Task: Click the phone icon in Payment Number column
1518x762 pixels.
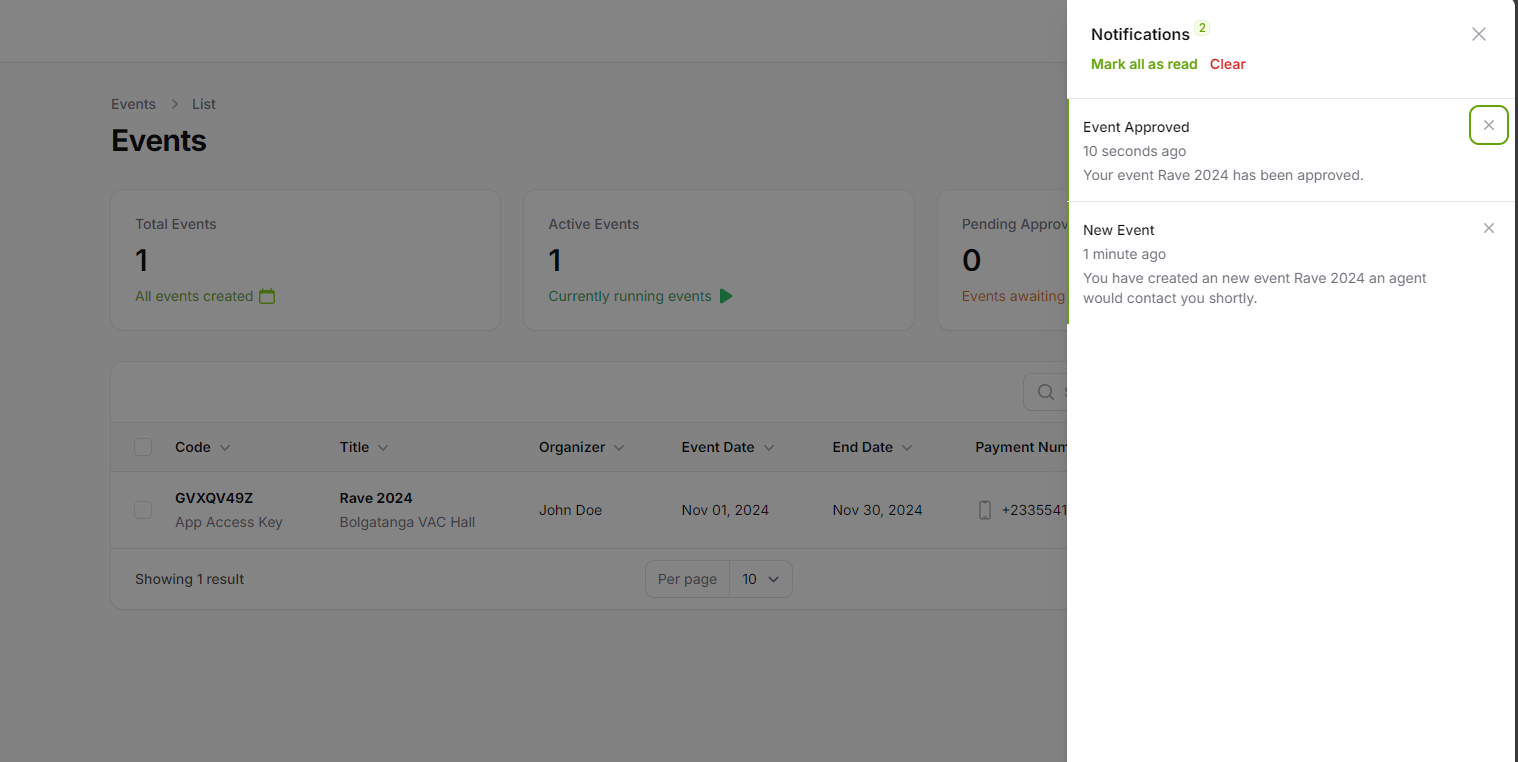Action: (985, 510)
